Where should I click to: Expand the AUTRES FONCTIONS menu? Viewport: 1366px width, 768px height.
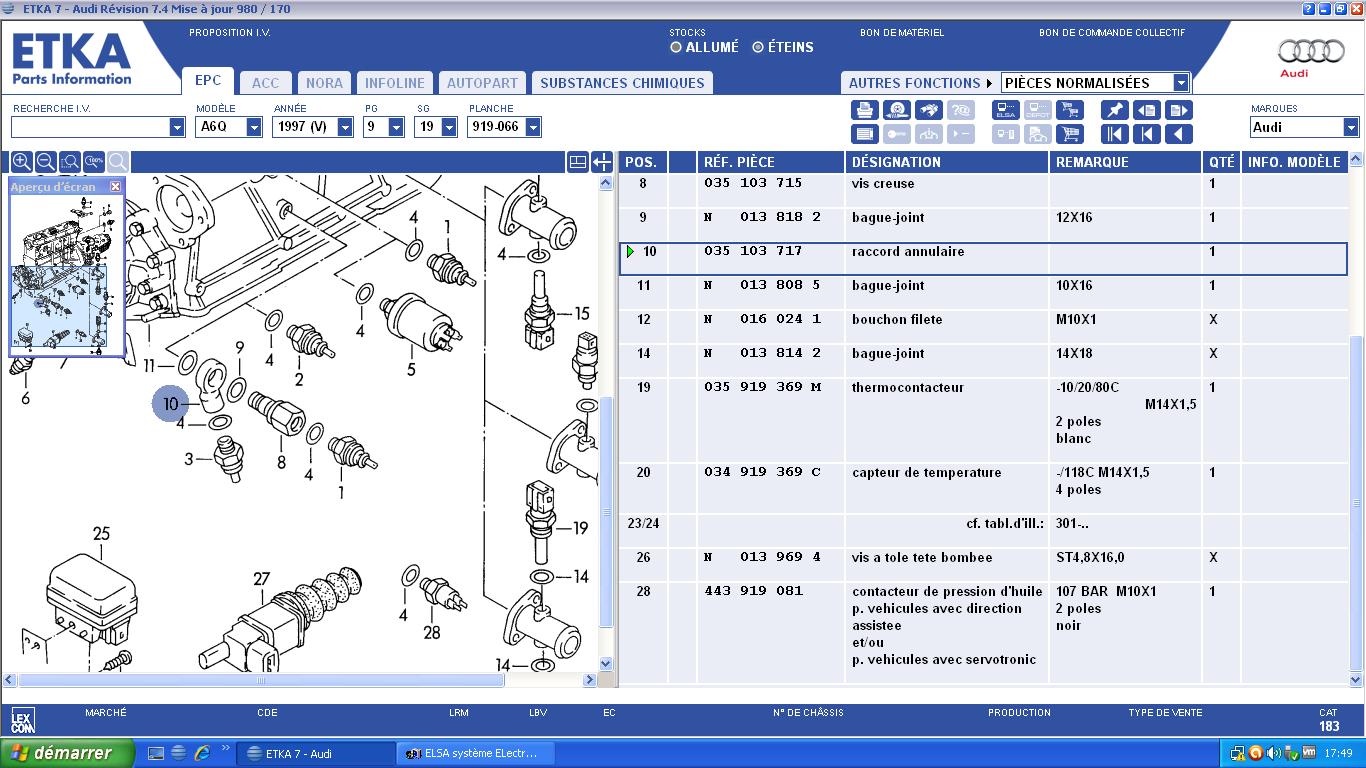(920, 83)
